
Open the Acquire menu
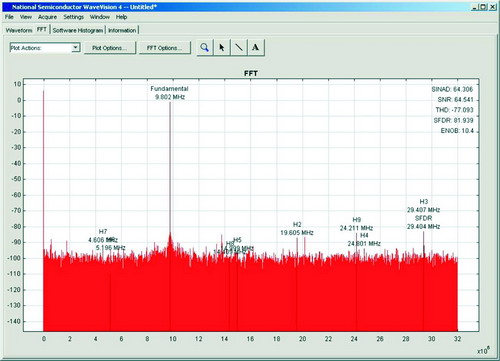click(47, 17)
